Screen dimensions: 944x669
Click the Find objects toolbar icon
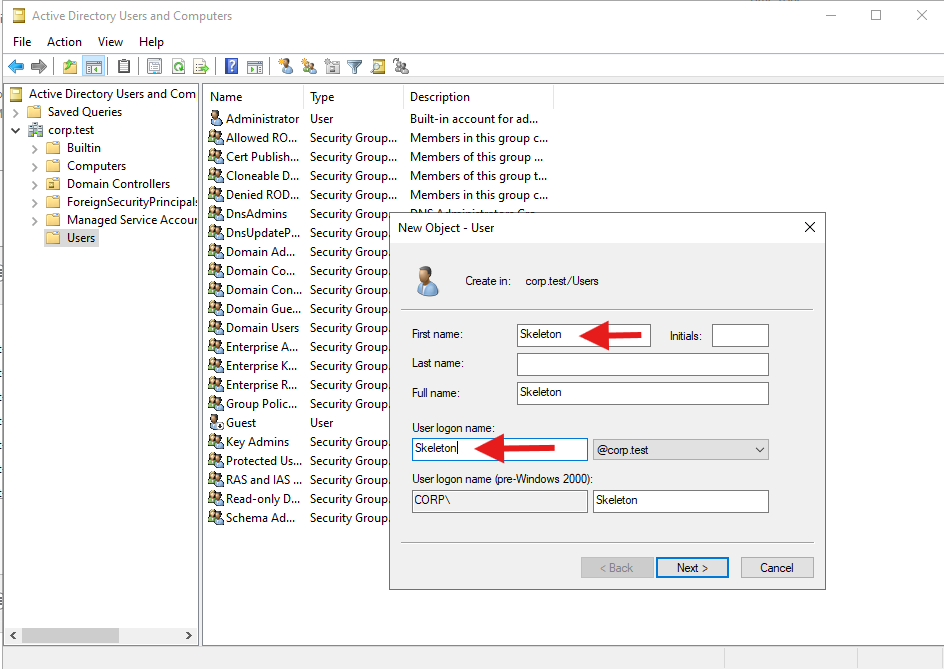[x=378, y=66]
